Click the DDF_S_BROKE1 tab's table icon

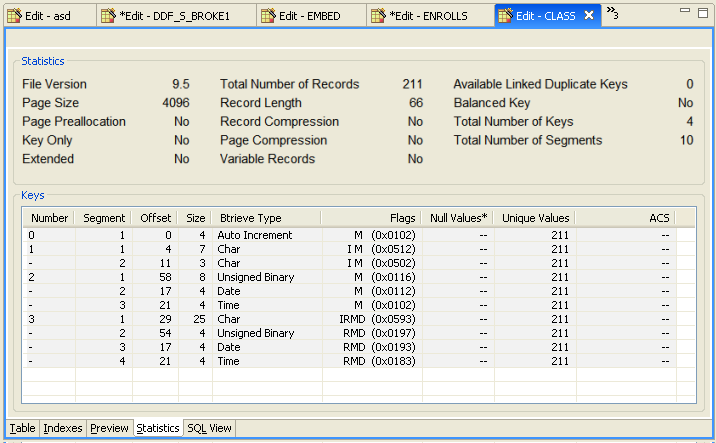[108, 16]
